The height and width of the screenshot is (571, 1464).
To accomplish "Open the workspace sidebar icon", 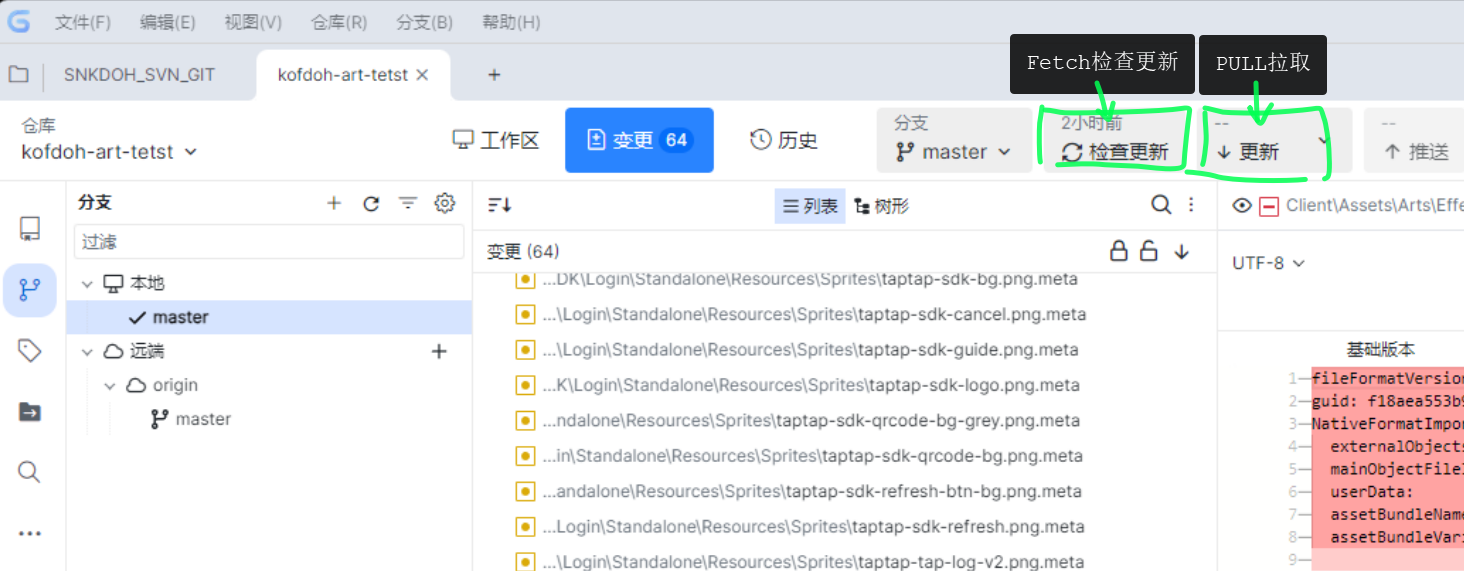I will pyautogui.click(x=30, y=229).
